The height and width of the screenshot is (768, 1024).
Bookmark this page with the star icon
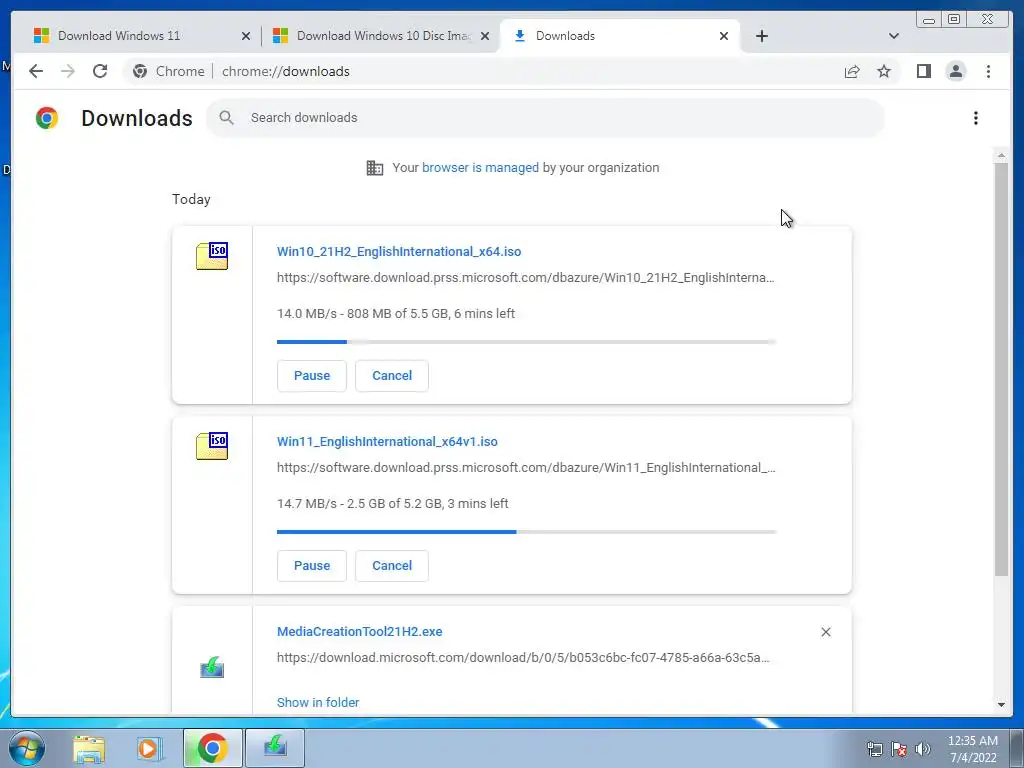884,71
